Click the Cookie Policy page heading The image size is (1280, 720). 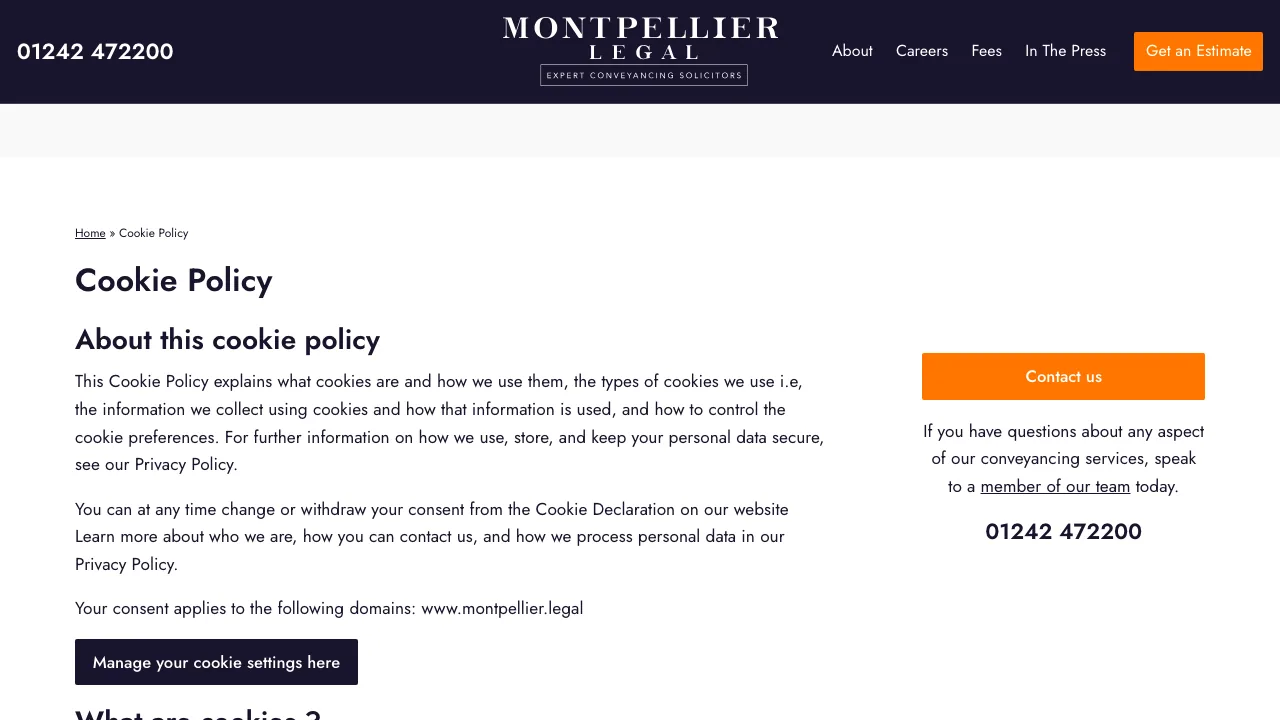coord(173,281)
